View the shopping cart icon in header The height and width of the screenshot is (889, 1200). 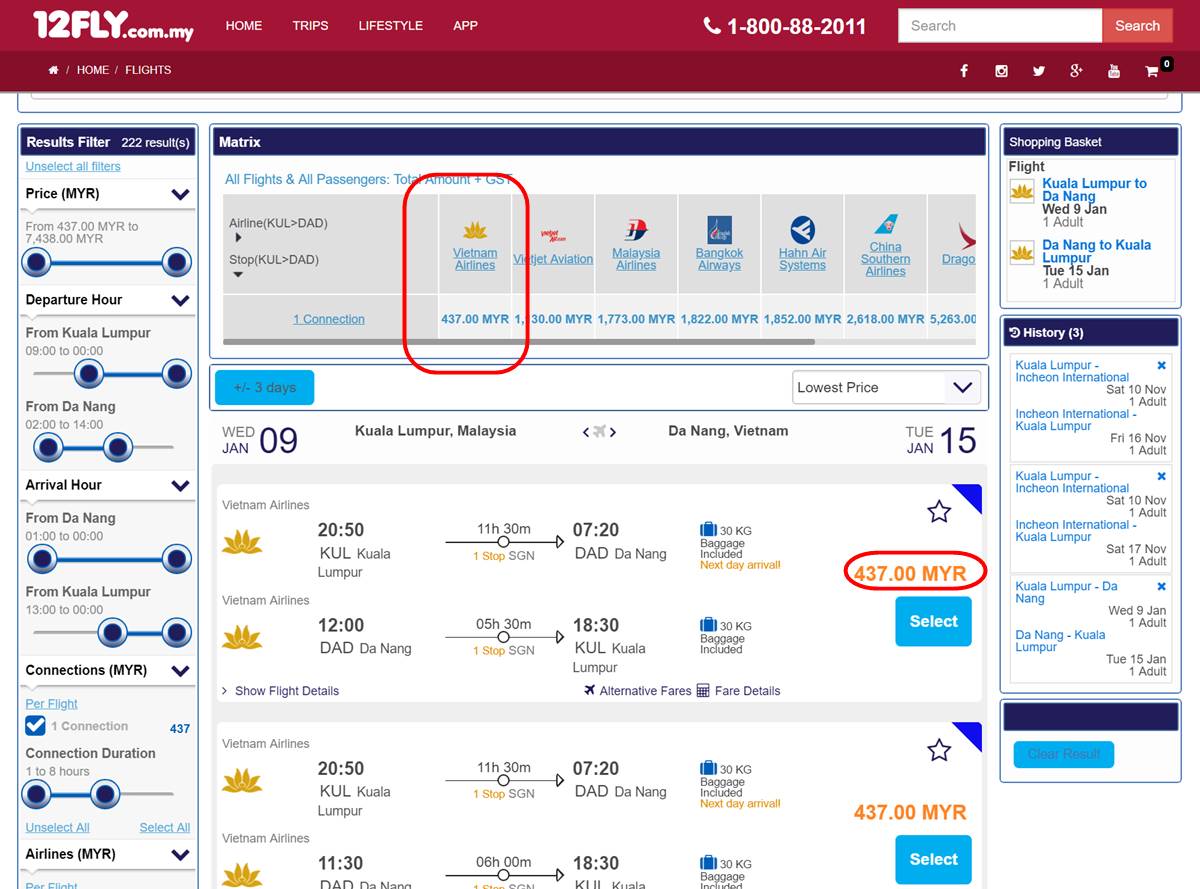point(1152,71)
